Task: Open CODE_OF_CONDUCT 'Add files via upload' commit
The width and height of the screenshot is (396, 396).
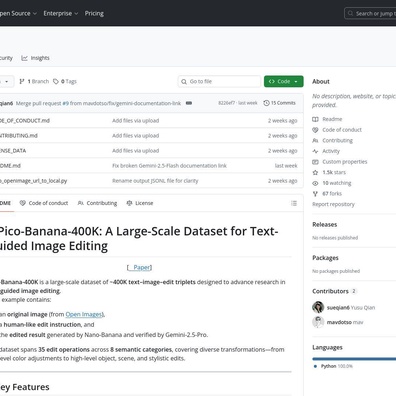Action: coord(135,121)
